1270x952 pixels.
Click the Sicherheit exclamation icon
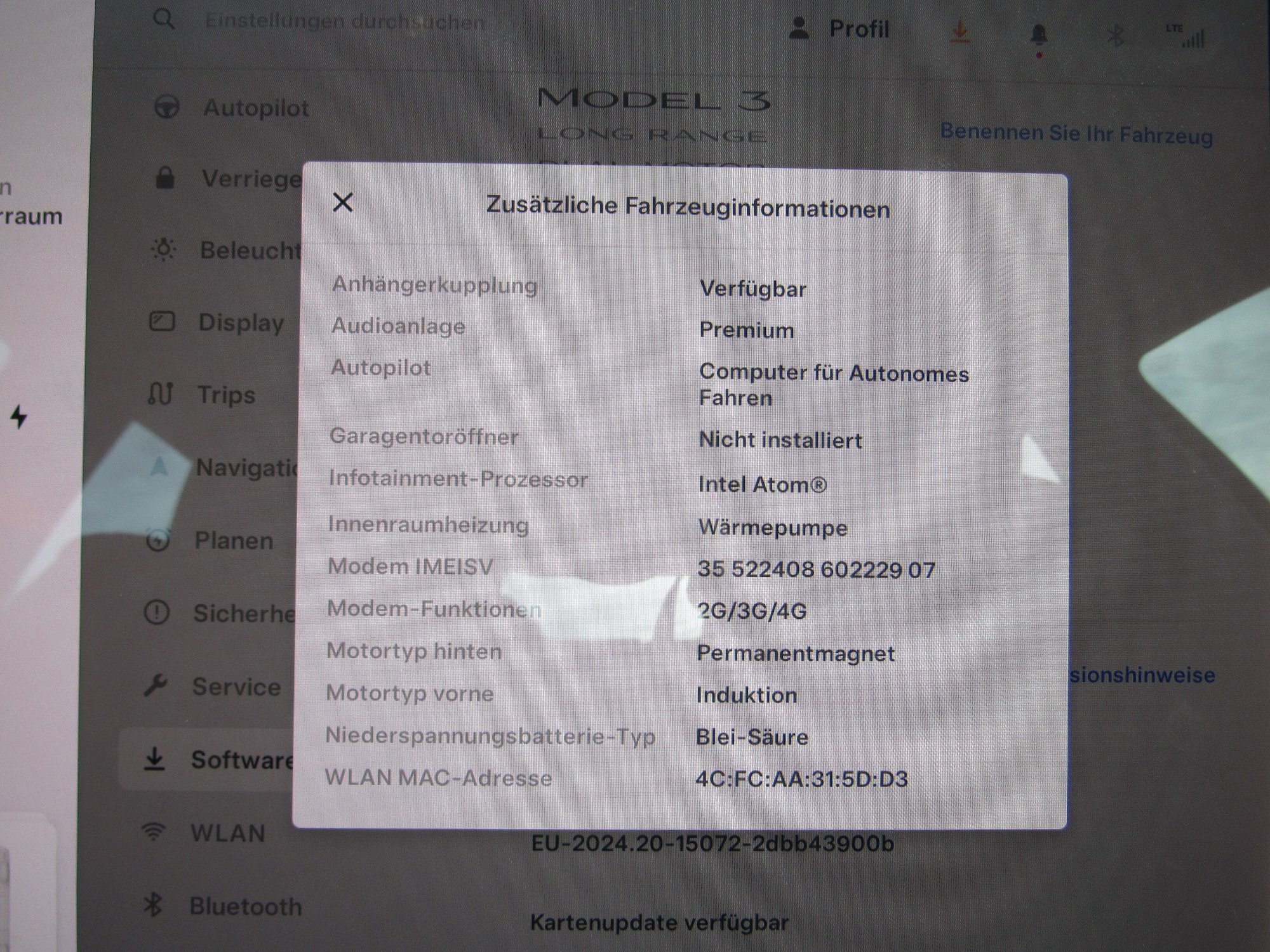pyautogui.click(x=156, y=612)
